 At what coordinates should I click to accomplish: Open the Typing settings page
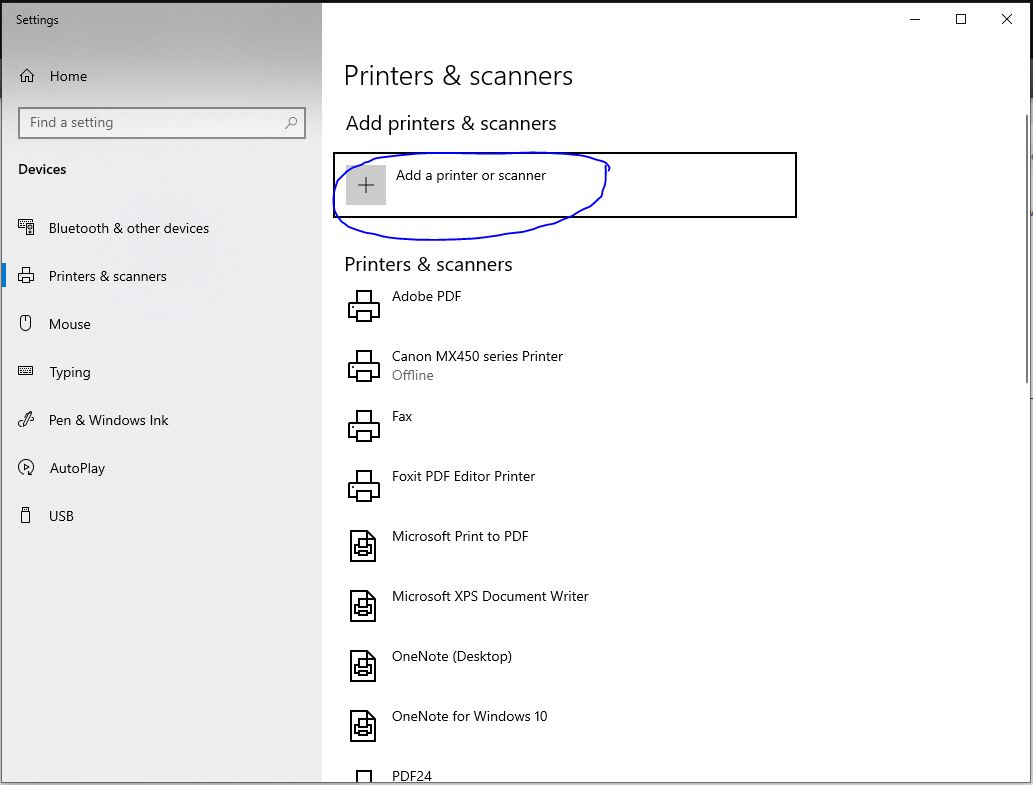click(x=69, y=372)
